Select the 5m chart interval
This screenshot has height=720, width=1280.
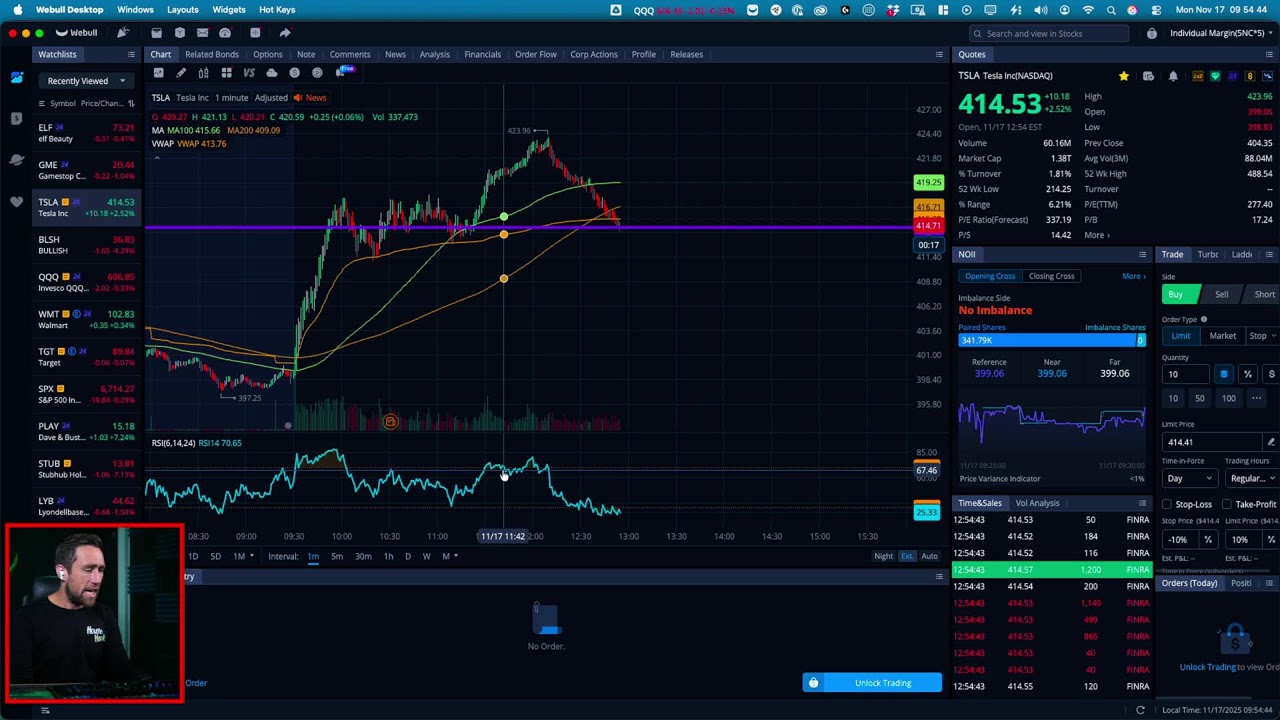coord(337,556)
